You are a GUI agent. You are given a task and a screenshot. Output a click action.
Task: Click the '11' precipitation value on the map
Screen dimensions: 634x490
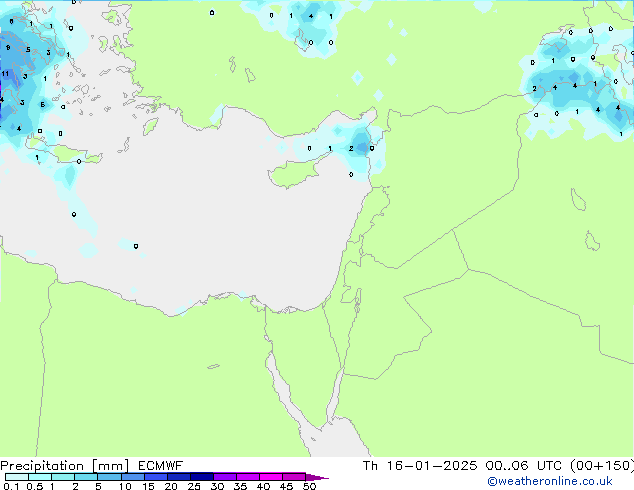click(x=5, y=74)
